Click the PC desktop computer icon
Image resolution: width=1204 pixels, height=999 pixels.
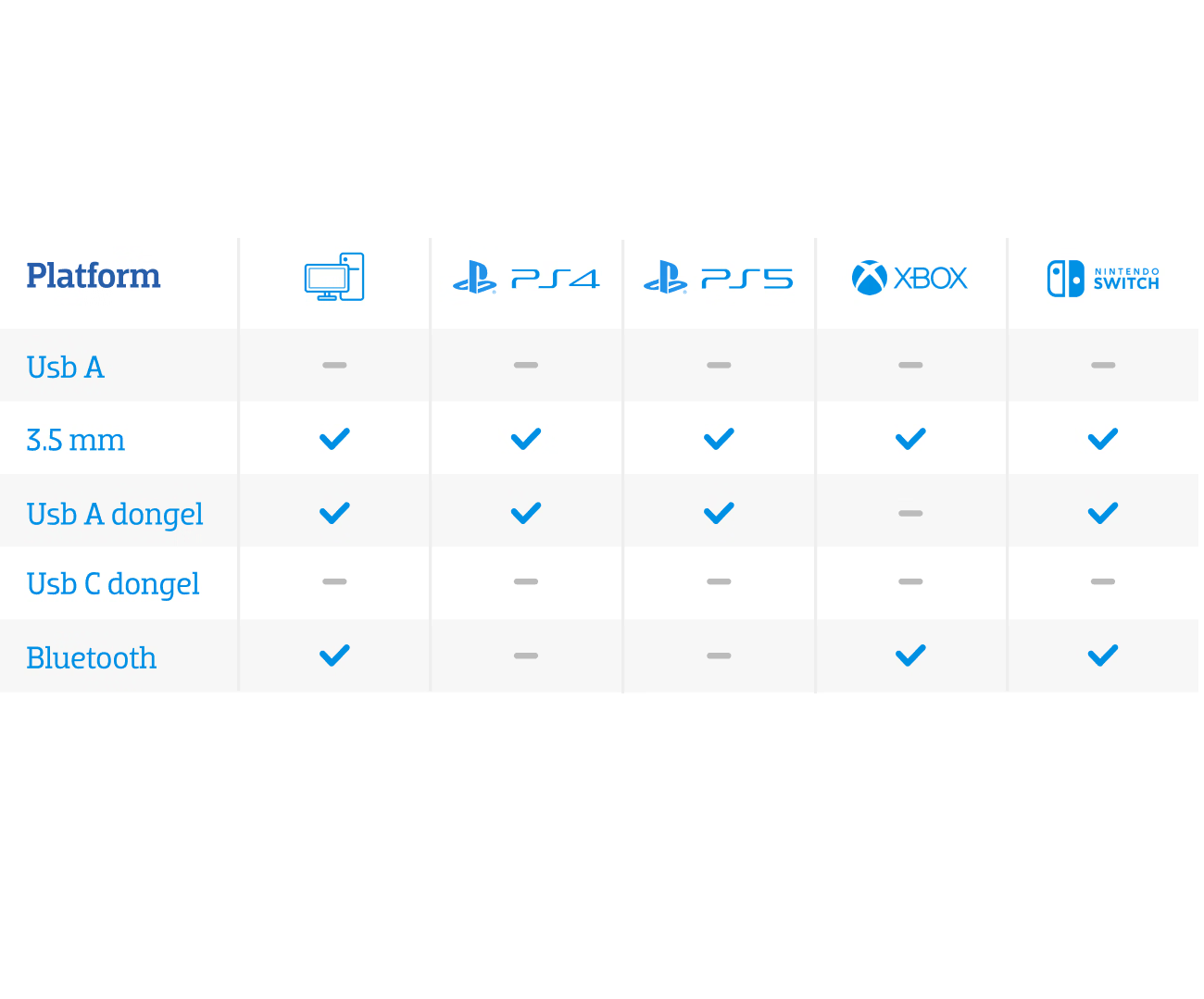(x=334, y=277)
